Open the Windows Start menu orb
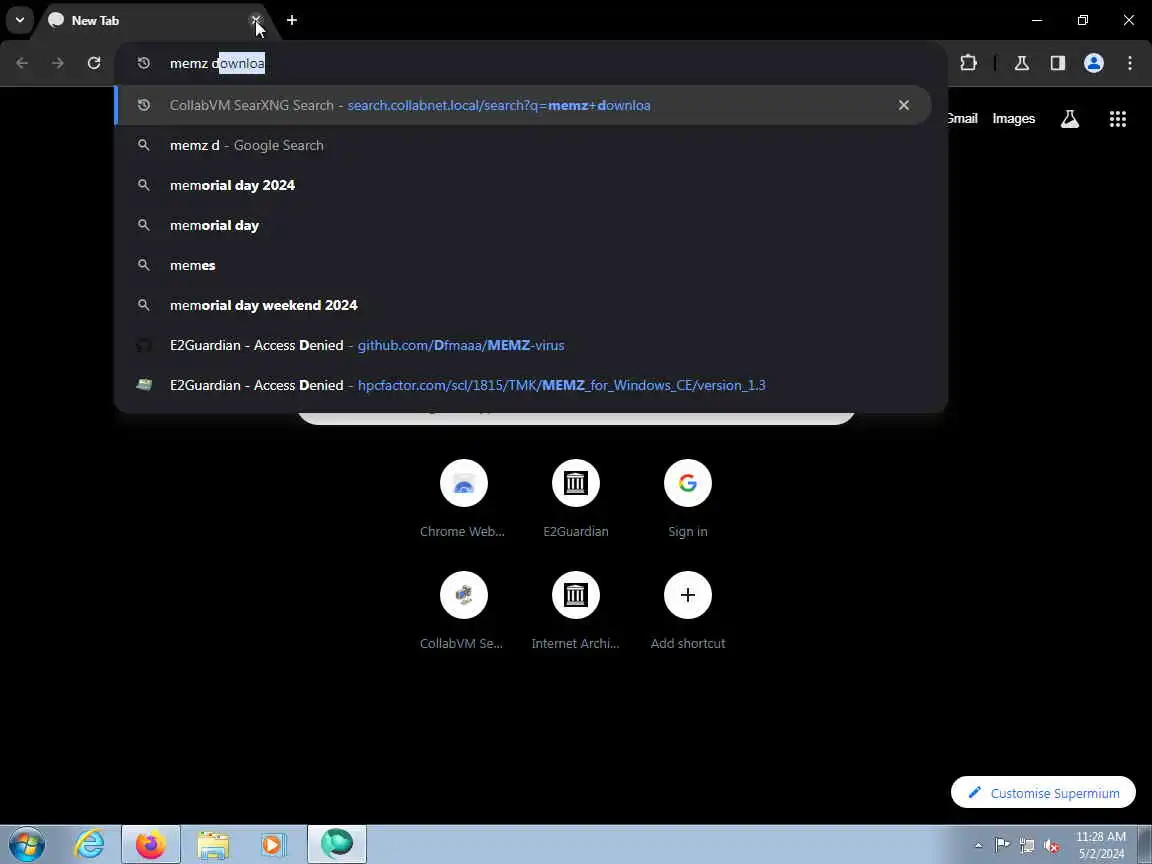The height and width of the screenshot is (864, 1152). pos(26,844)
